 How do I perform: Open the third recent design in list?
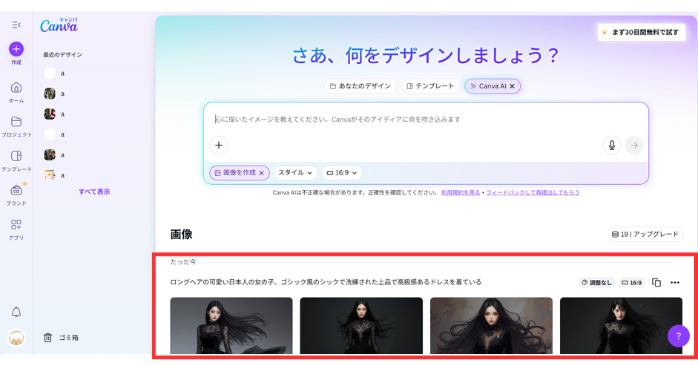coord(54,114)
